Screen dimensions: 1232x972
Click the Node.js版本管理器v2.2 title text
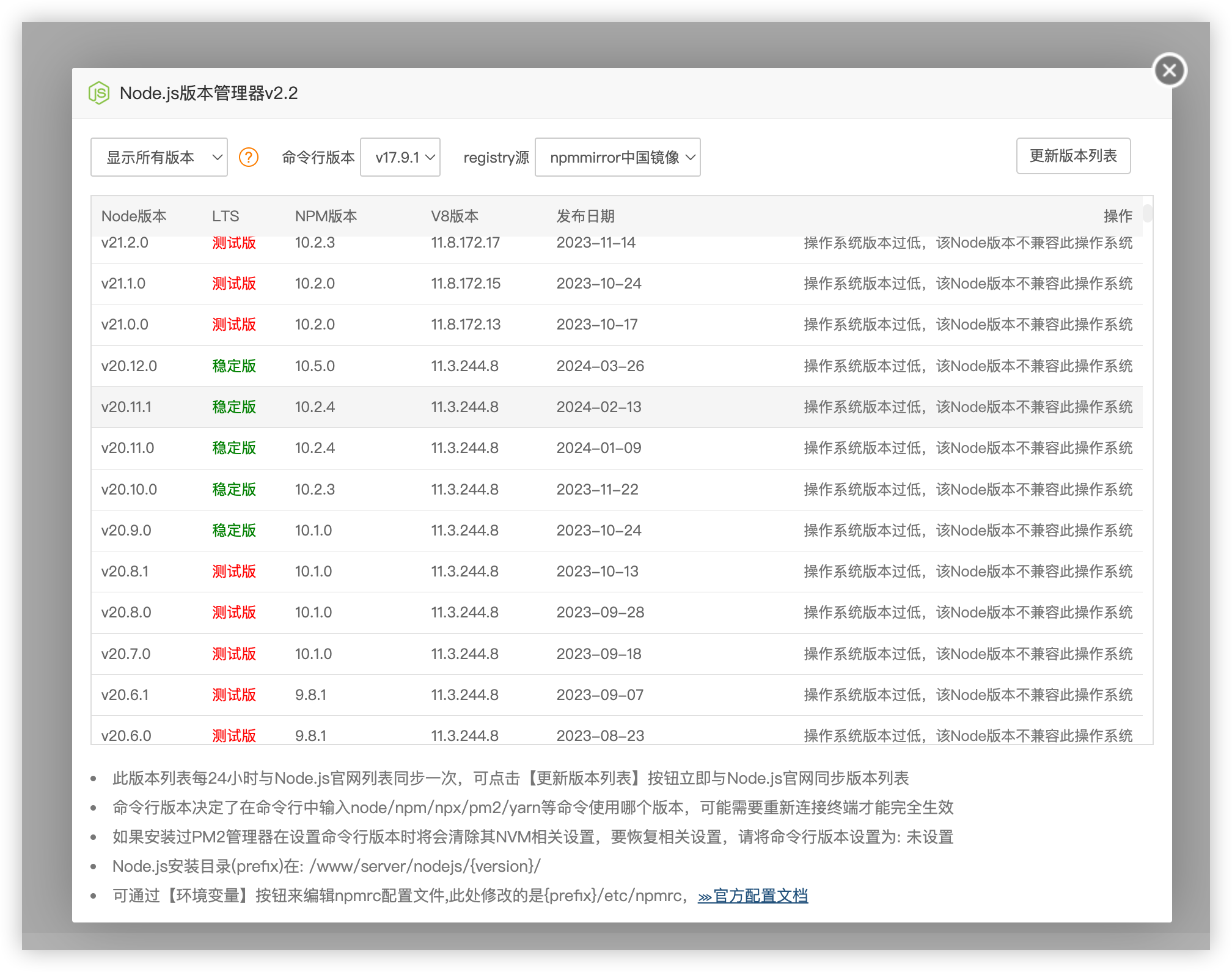coord(208,93)
